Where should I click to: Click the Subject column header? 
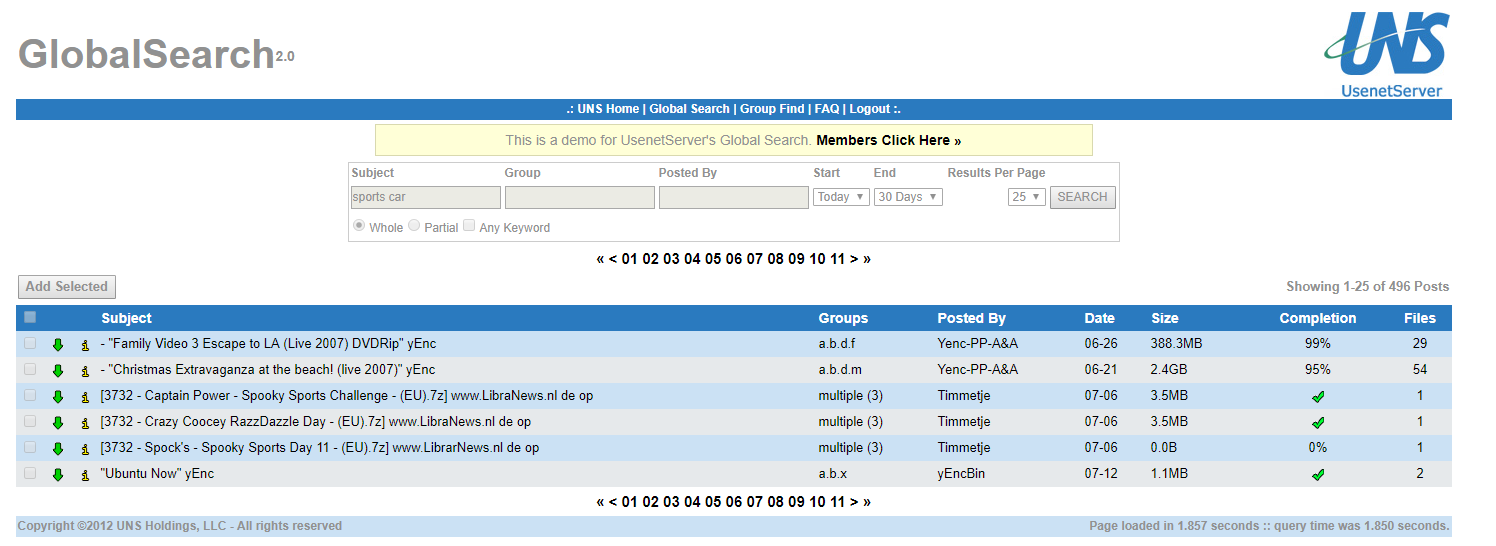pos(127,318)
